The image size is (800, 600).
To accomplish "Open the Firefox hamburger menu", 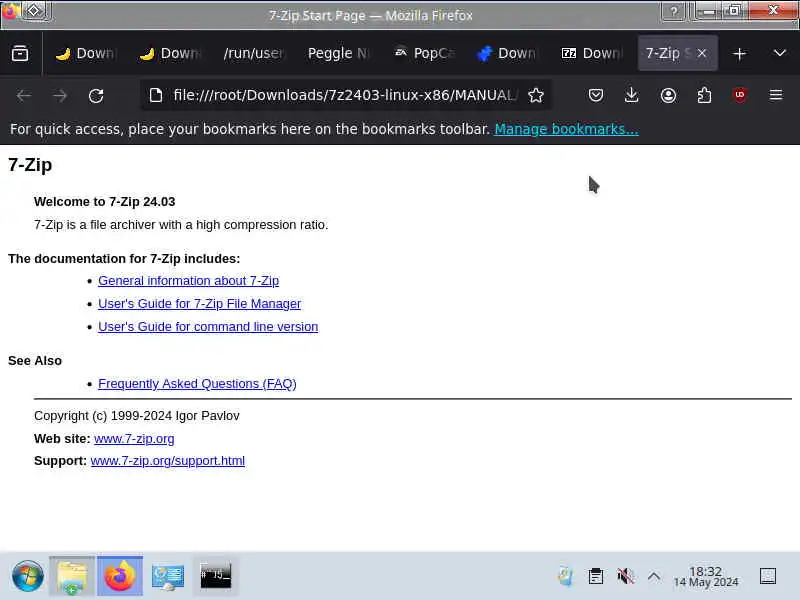I will [776, 95].
